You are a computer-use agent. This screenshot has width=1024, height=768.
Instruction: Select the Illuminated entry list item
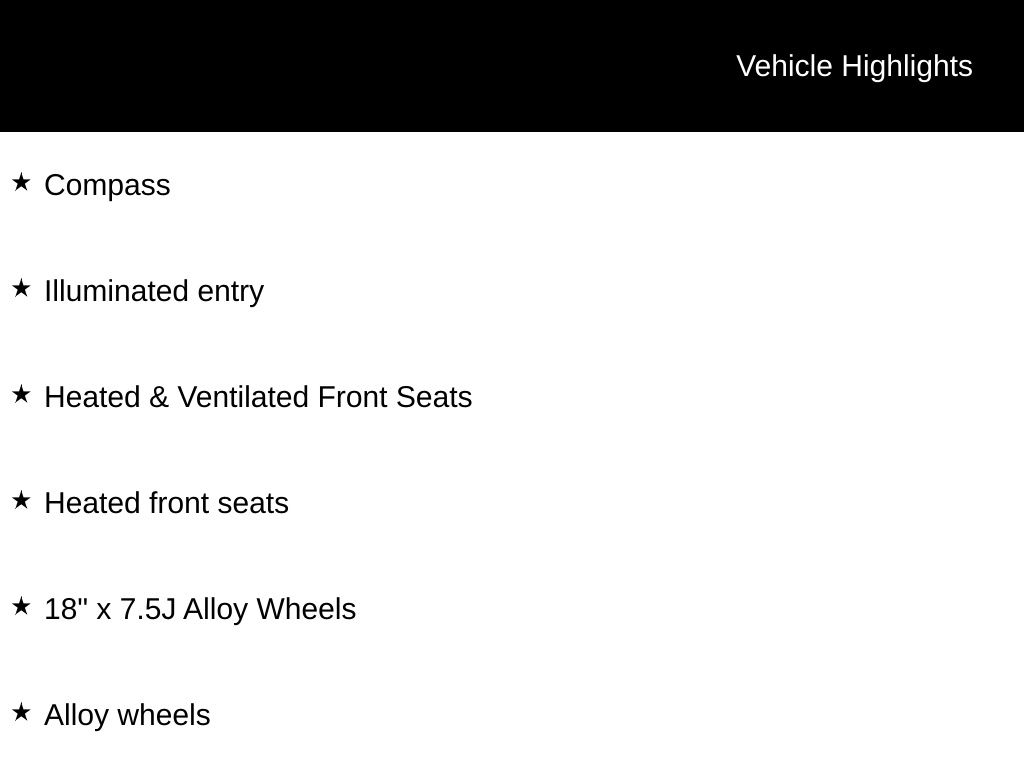(154, 291)
